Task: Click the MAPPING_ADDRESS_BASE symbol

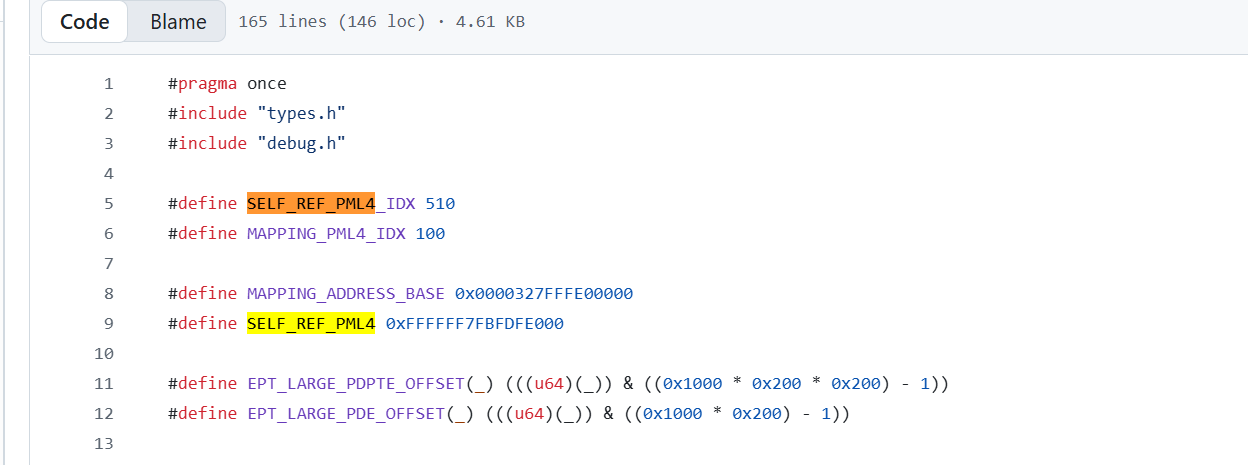Action: 346,294
